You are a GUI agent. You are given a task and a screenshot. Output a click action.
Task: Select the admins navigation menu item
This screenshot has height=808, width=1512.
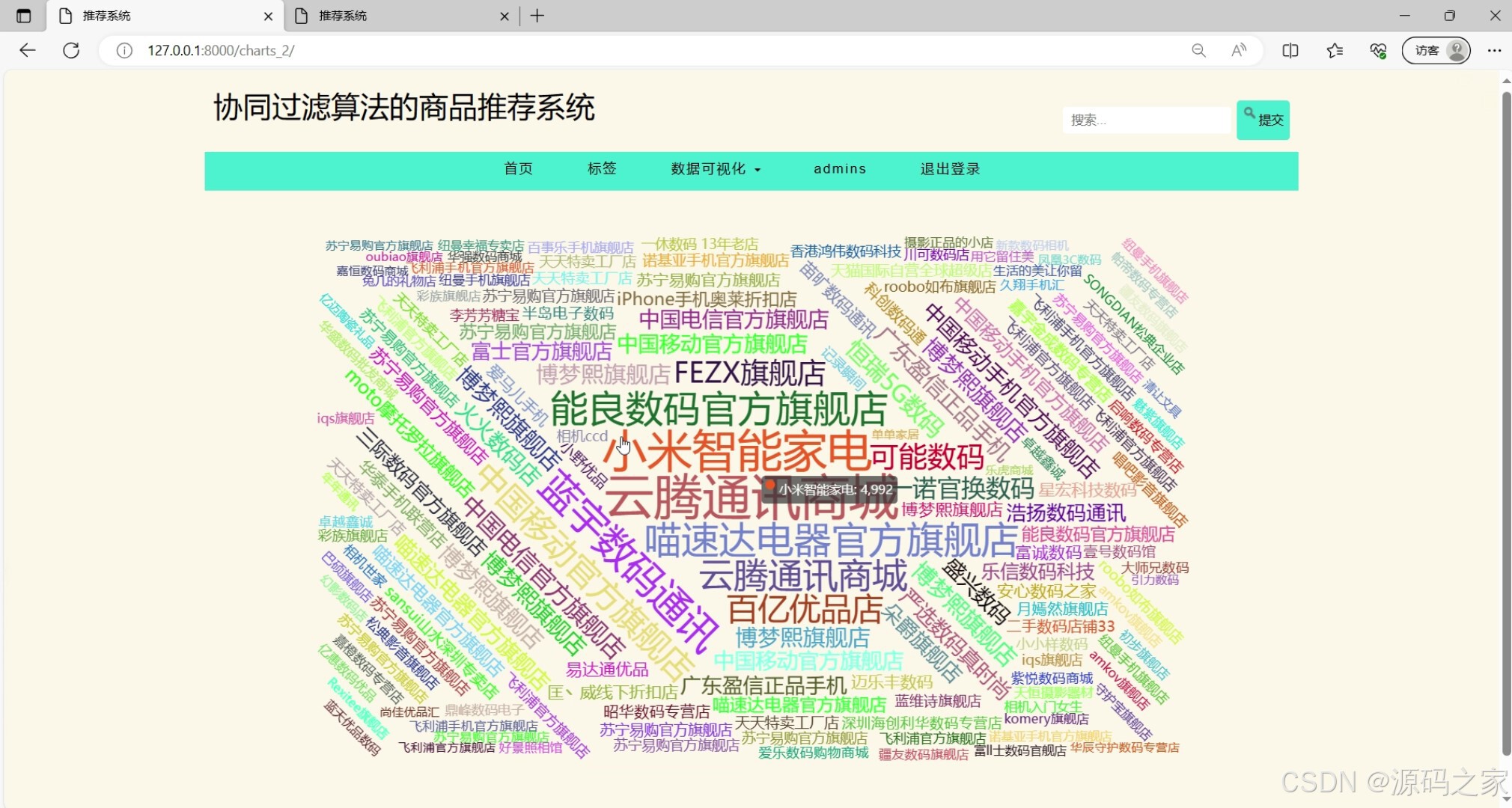(839, 169)
